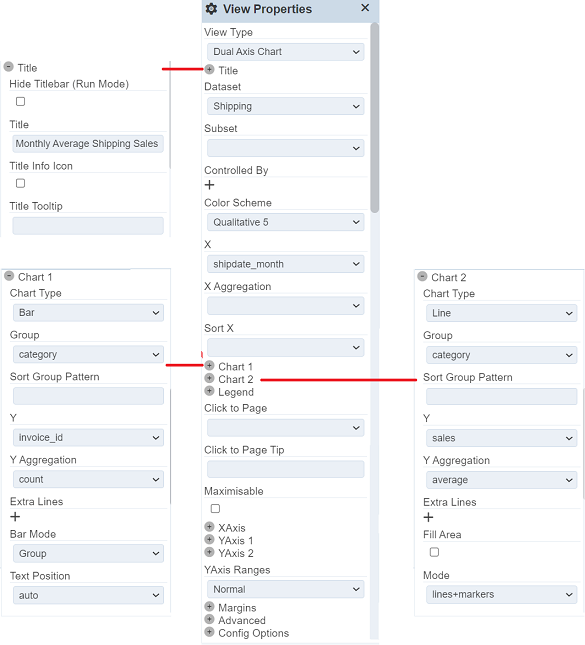Screen dimensions: 585x645
Task: Add Extra Lines in the Chart 1 panel
Action: point(15,517)
